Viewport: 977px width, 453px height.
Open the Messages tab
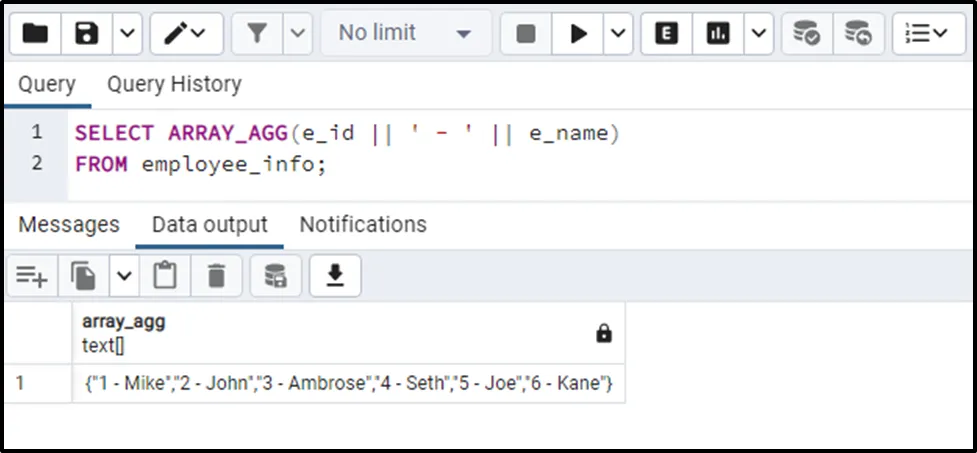click(x=69, y=225)
